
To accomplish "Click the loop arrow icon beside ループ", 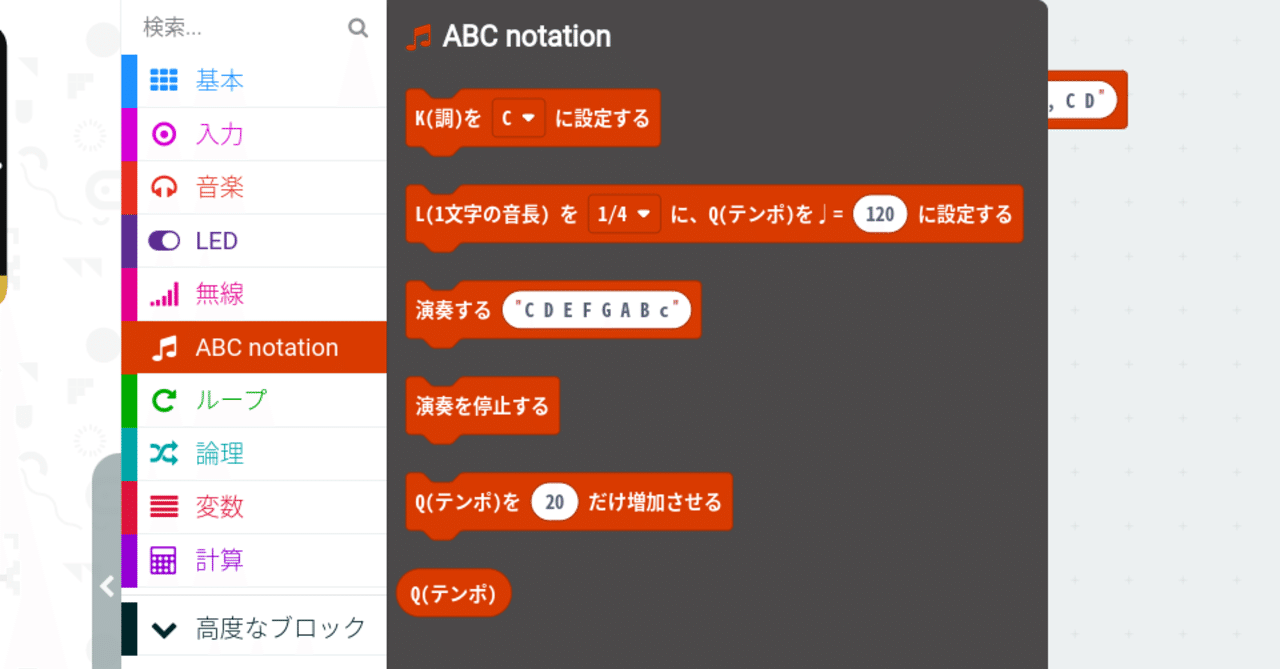I will (x=164, y=400).
